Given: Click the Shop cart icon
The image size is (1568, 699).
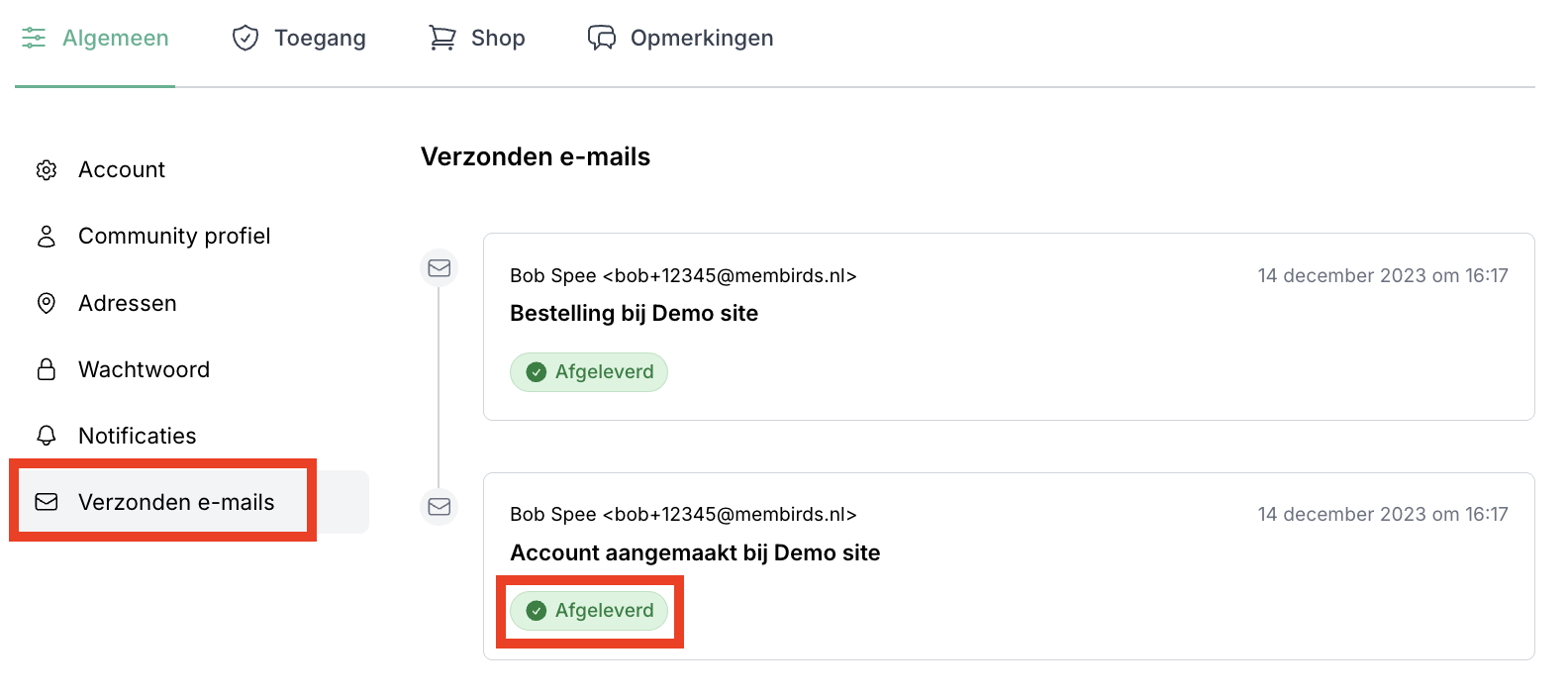Looking at the screenshot, I should point(441,38).
